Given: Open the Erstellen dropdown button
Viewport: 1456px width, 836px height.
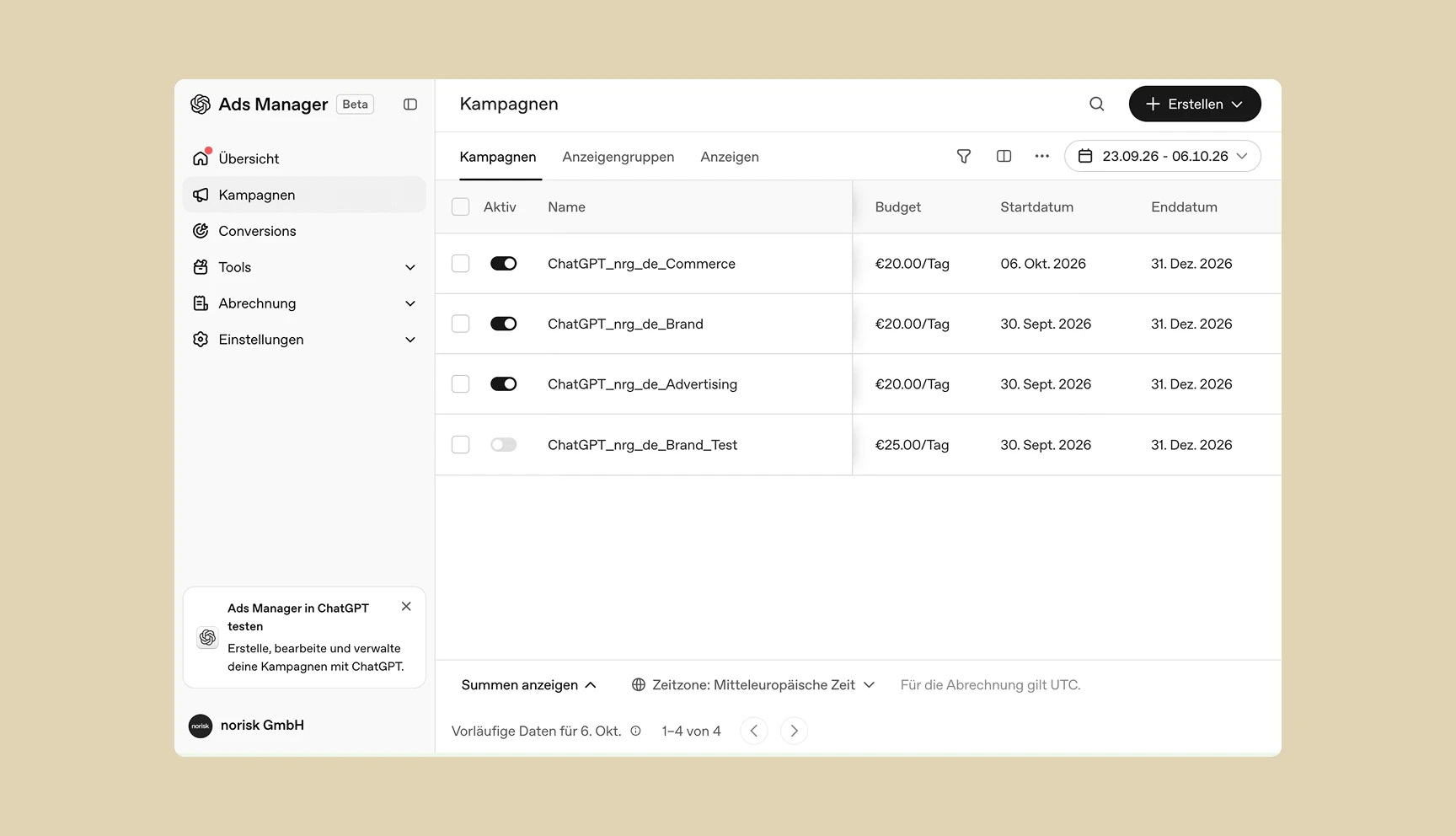Looking at the screenshot, I should (x=1195, y=104).
